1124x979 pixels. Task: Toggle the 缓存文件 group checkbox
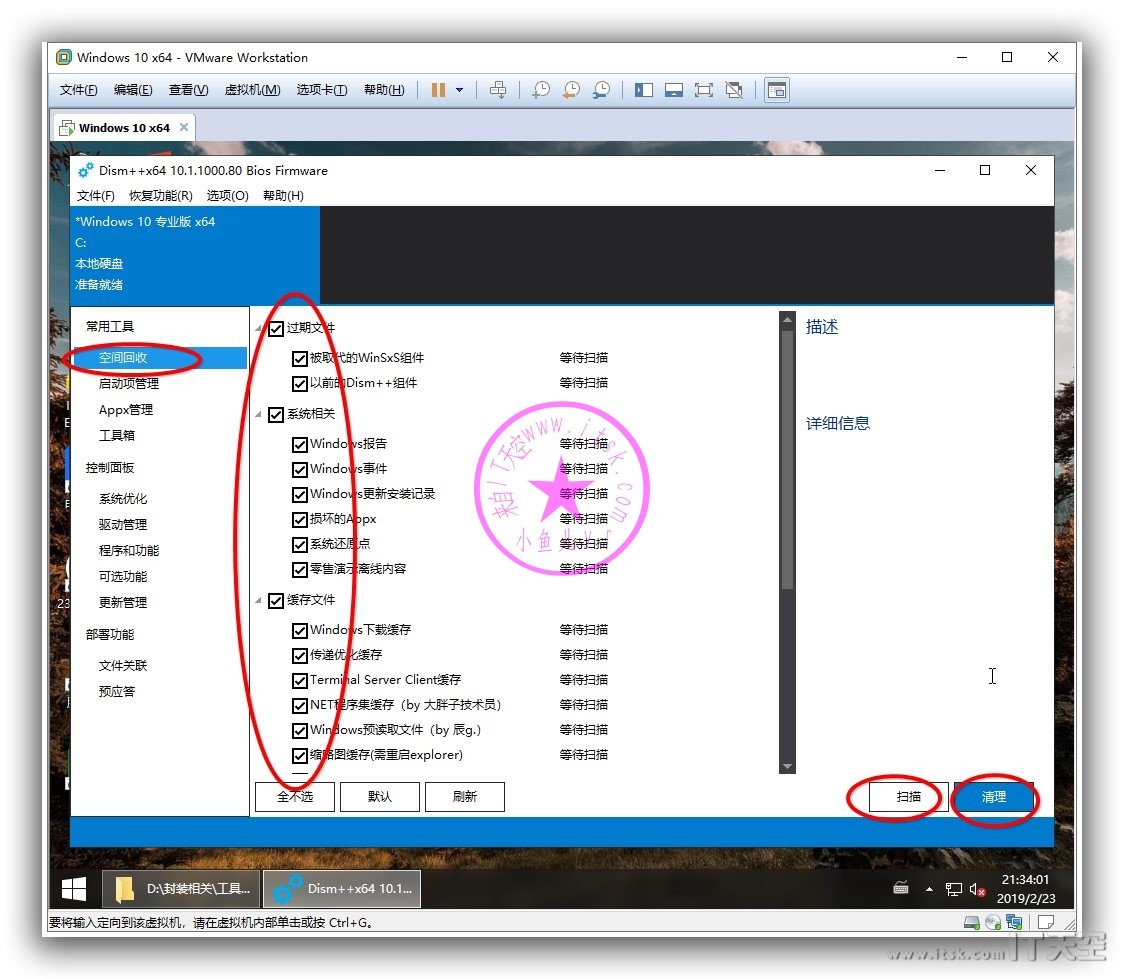coord(276,601)
